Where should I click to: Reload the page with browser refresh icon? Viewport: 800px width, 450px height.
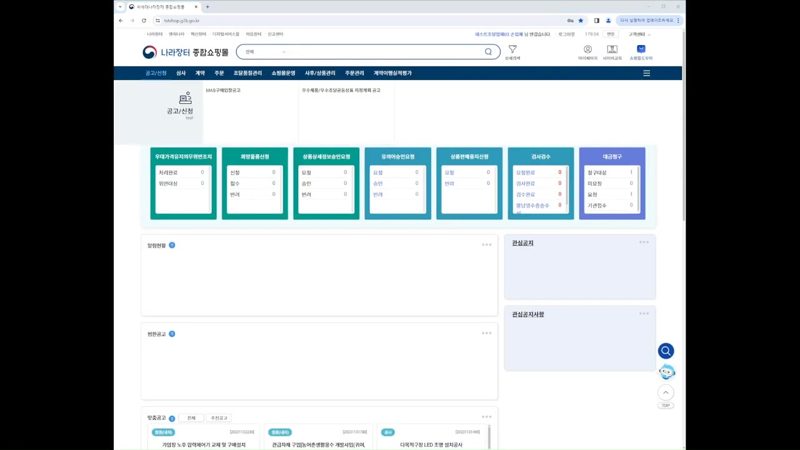144,20
